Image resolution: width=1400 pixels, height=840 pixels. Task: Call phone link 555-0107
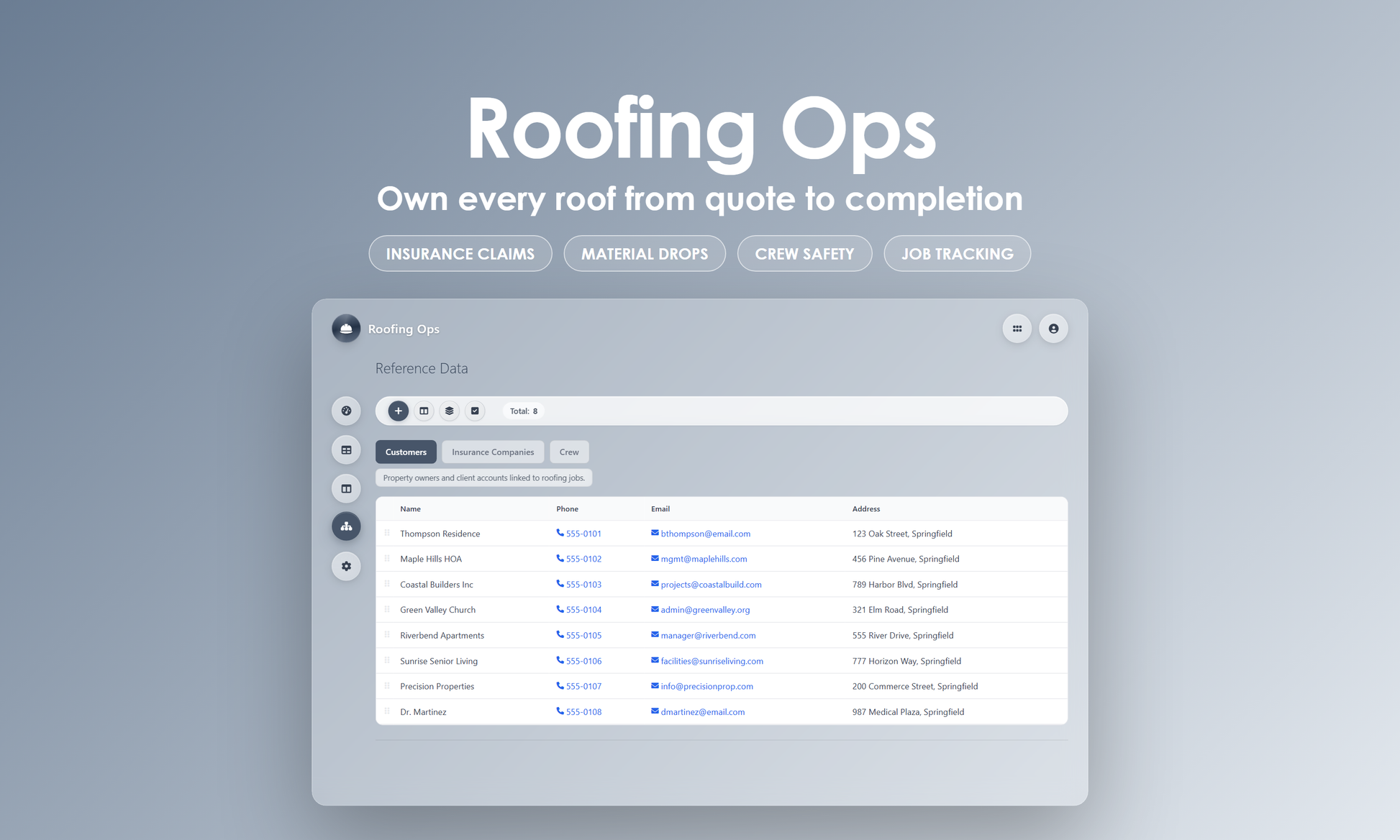click(x=583, y=687)
